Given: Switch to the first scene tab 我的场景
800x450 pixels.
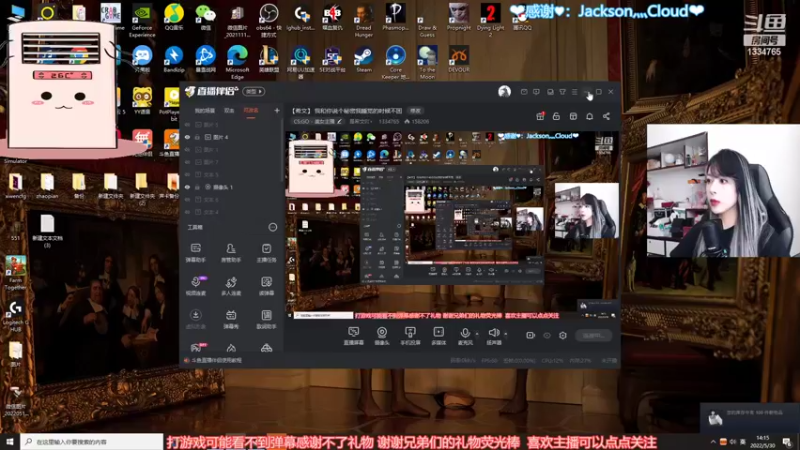Looking at the screenshot, I should coord(205,110).
